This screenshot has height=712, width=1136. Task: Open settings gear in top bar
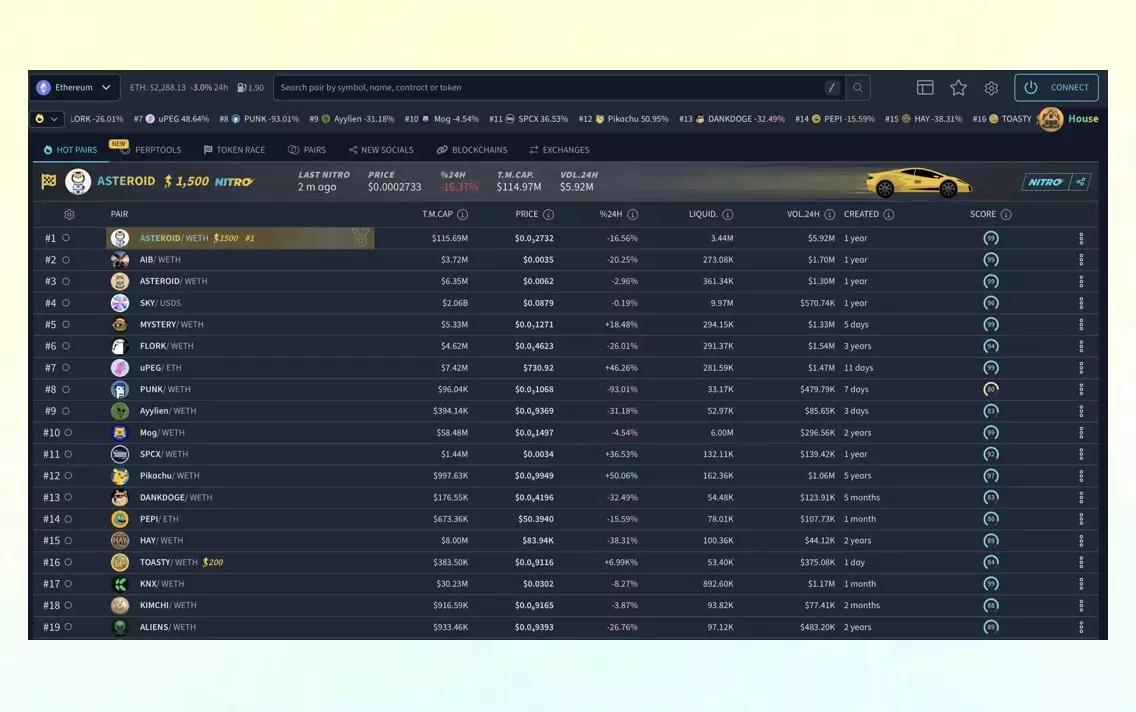coord(991,88)
